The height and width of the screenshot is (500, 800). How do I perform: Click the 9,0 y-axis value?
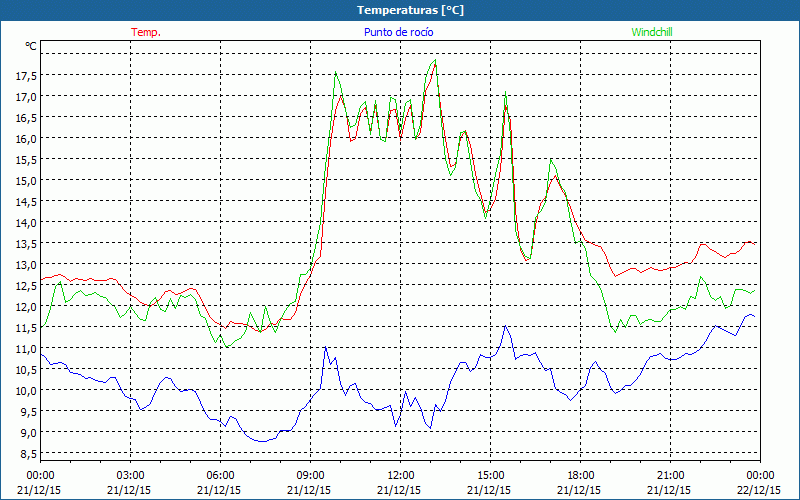pos(29,433)
